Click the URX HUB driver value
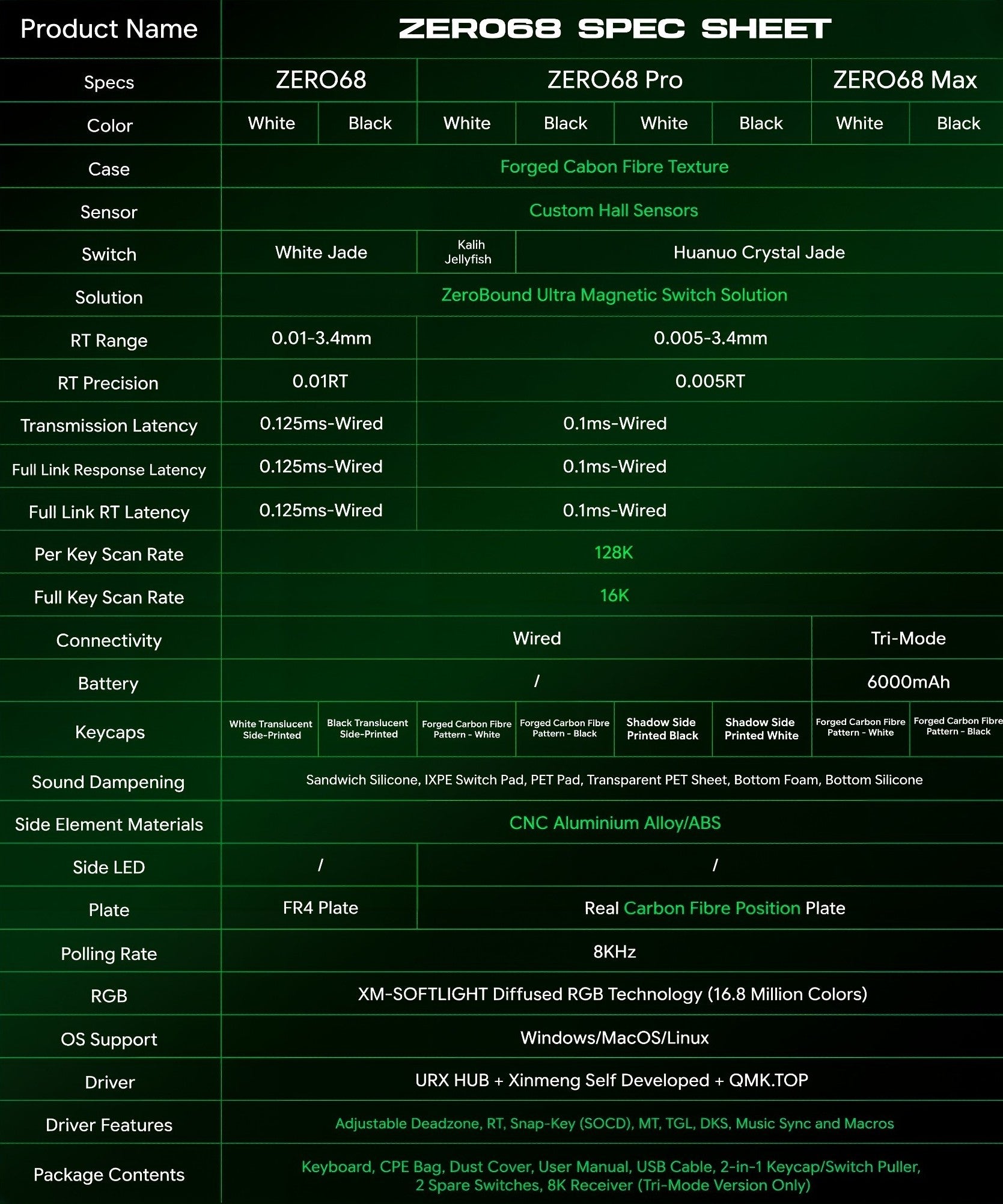1003x1204 pixels. tap(611, 1080)
